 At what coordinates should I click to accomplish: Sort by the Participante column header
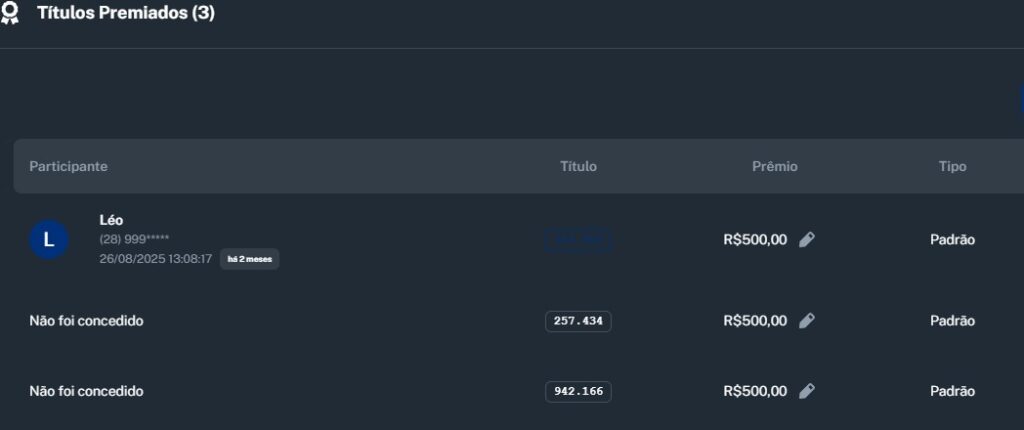tap(68, 166)
